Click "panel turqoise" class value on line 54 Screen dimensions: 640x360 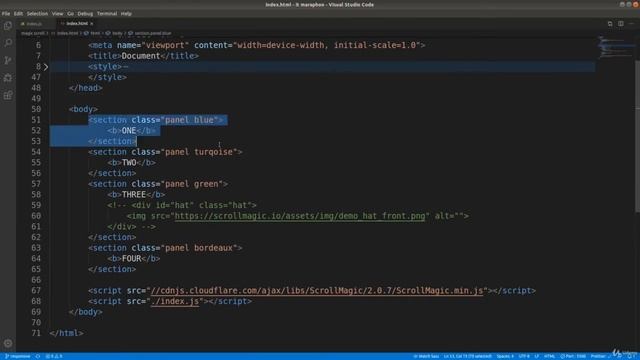click(199, 152)
